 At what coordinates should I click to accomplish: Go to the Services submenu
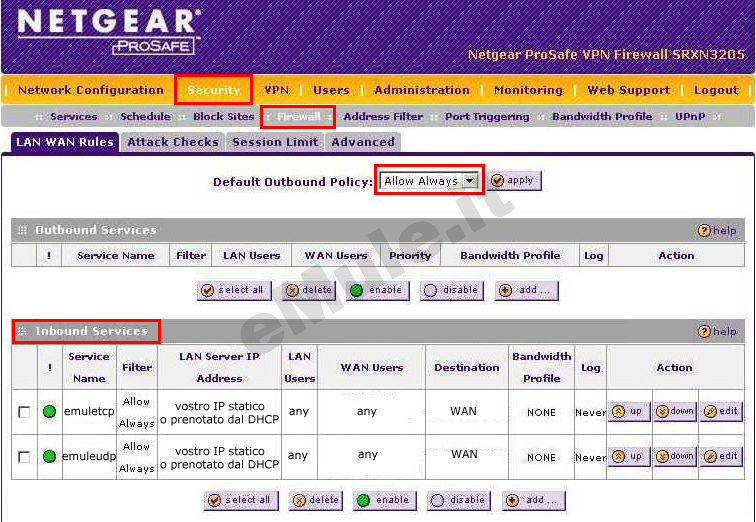pos(74,117)
